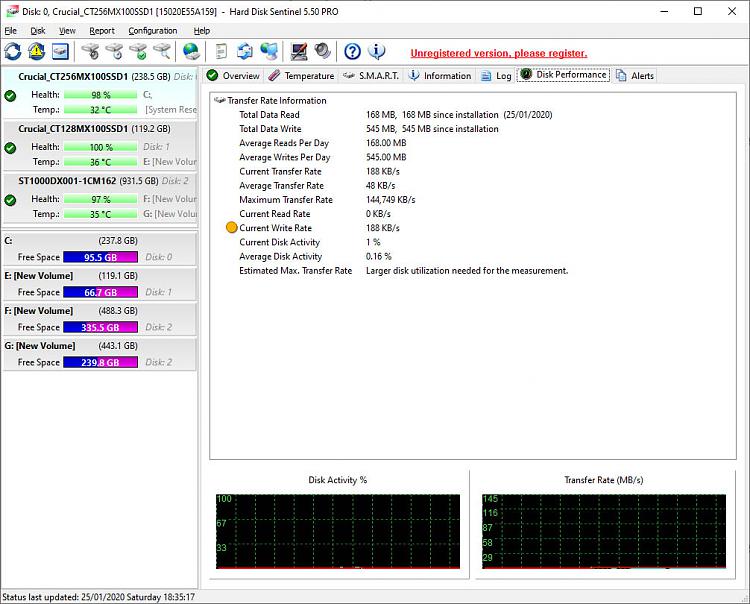The height and width of the screenshot is (604, 750).
Task: Click the disk with green checkmark icon
Action: 138,51
